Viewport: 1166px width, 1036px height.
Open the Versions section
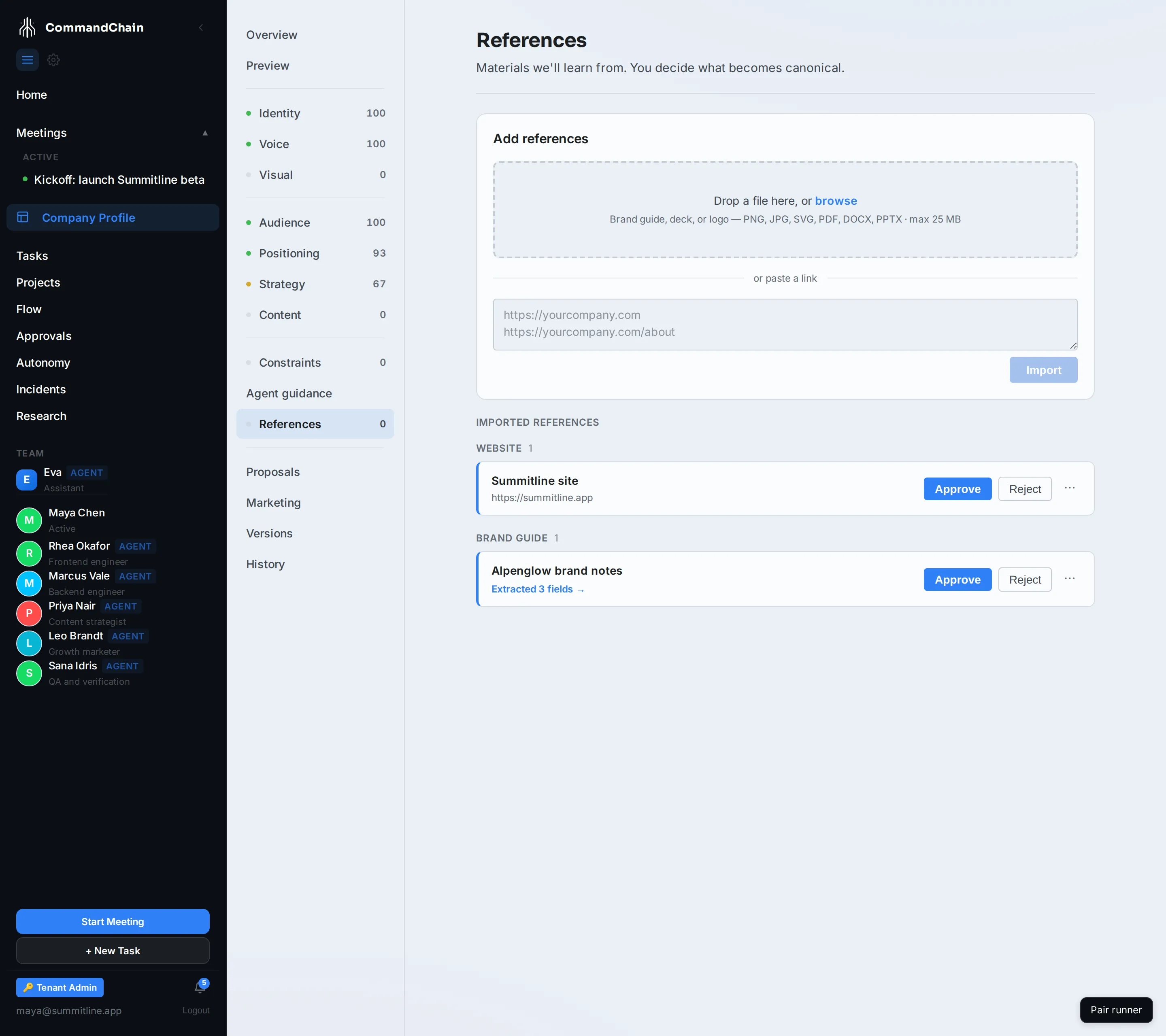click(x=269, y=533)
